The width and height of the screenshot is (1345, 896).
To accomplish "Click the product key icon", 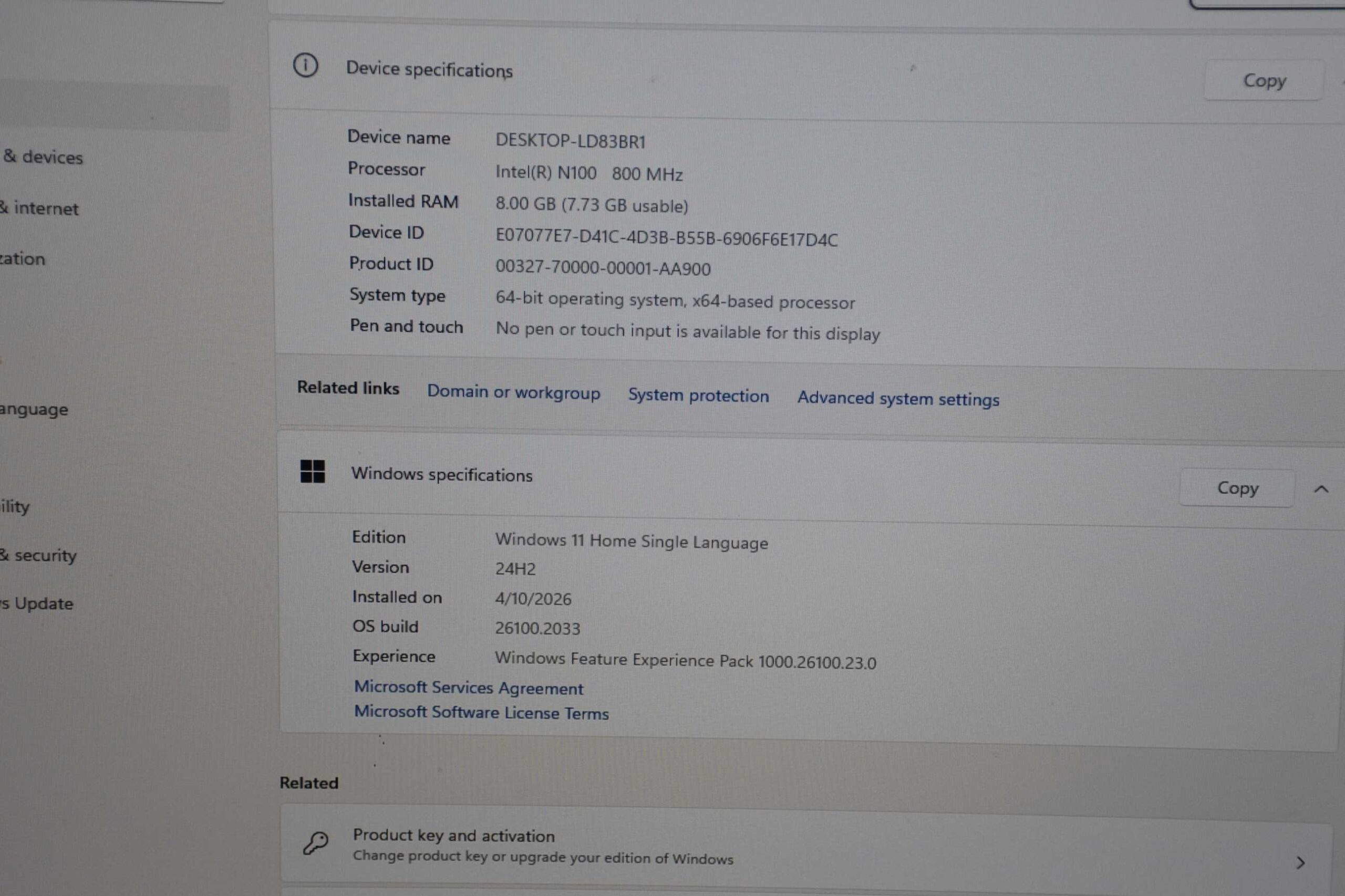I will point(316,843).
